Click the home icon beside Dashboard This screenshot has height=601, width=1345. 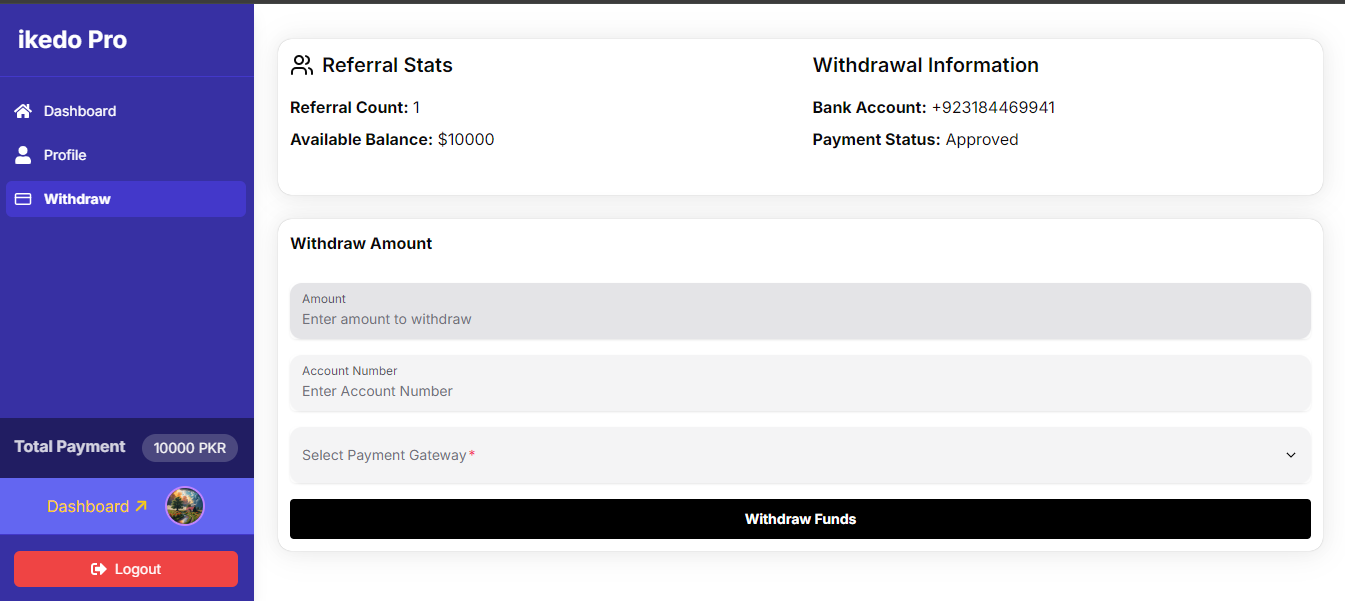point(23,111)
